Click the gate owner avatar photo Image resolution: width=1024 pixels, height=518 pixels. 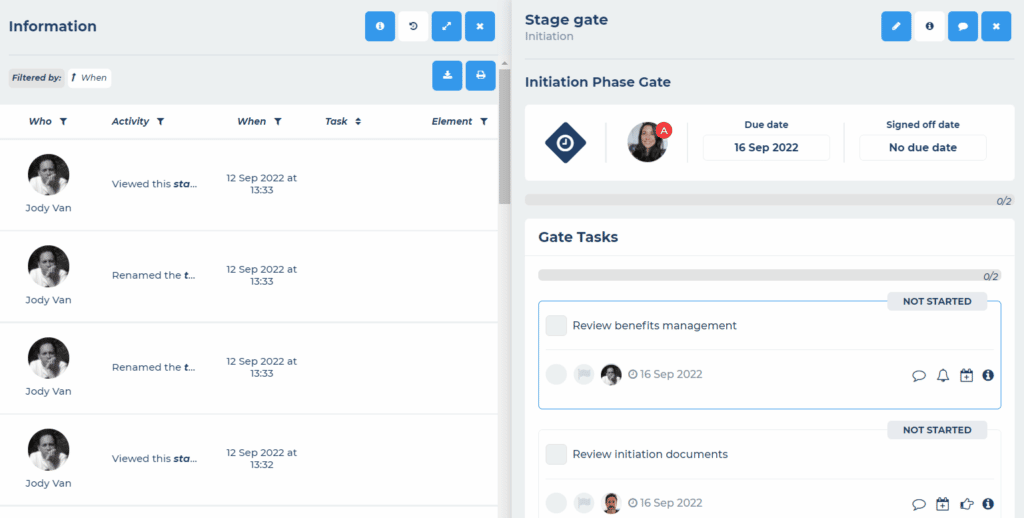tap(647, 142)
